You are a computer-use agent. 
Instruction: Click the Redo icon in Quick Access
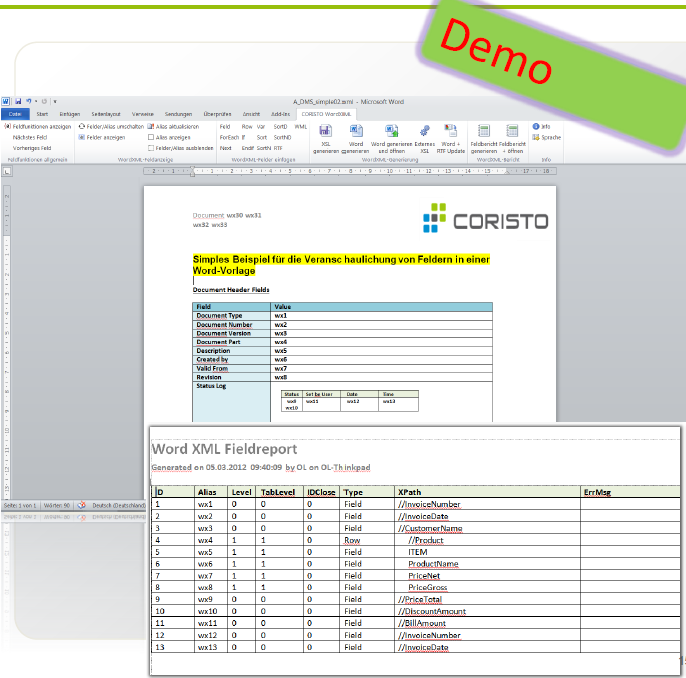tap(44, 101)
